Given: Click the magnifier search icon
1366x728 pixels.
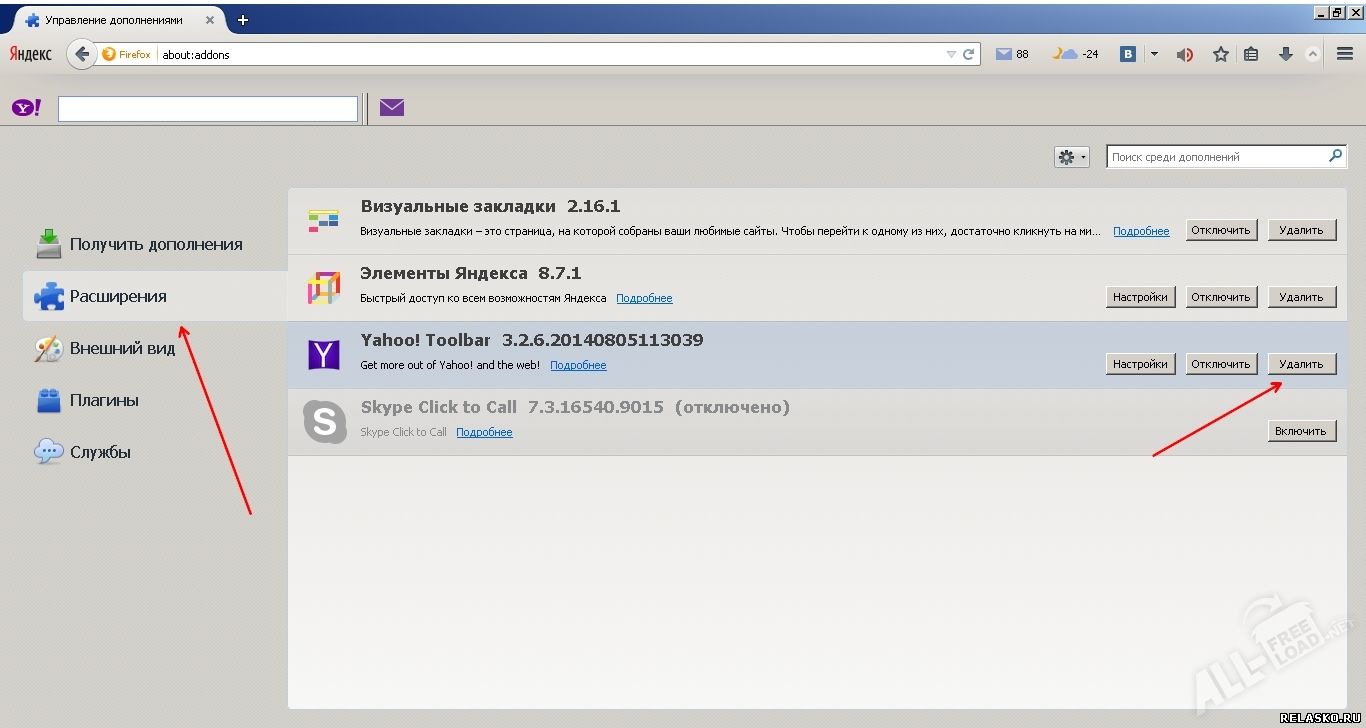Looking at the screenshot, I should pyautogui.click(x=1335, y=156).
